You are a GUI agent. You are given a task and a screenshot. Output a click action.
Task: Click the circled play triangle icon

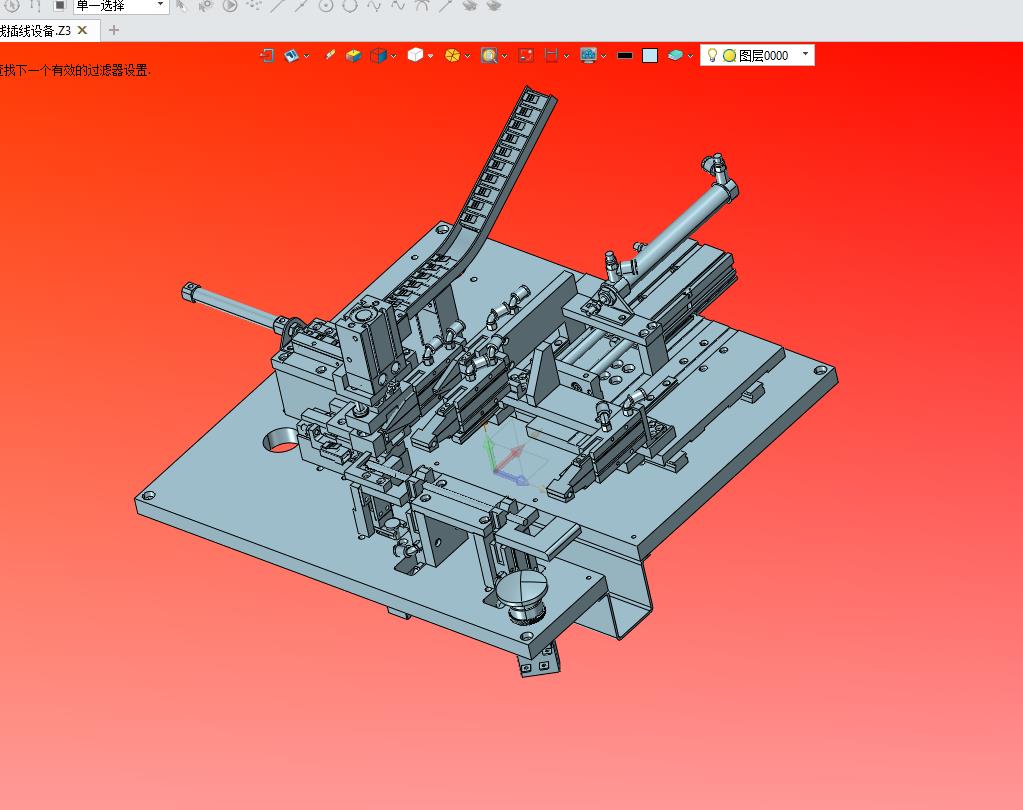point(230,6)
